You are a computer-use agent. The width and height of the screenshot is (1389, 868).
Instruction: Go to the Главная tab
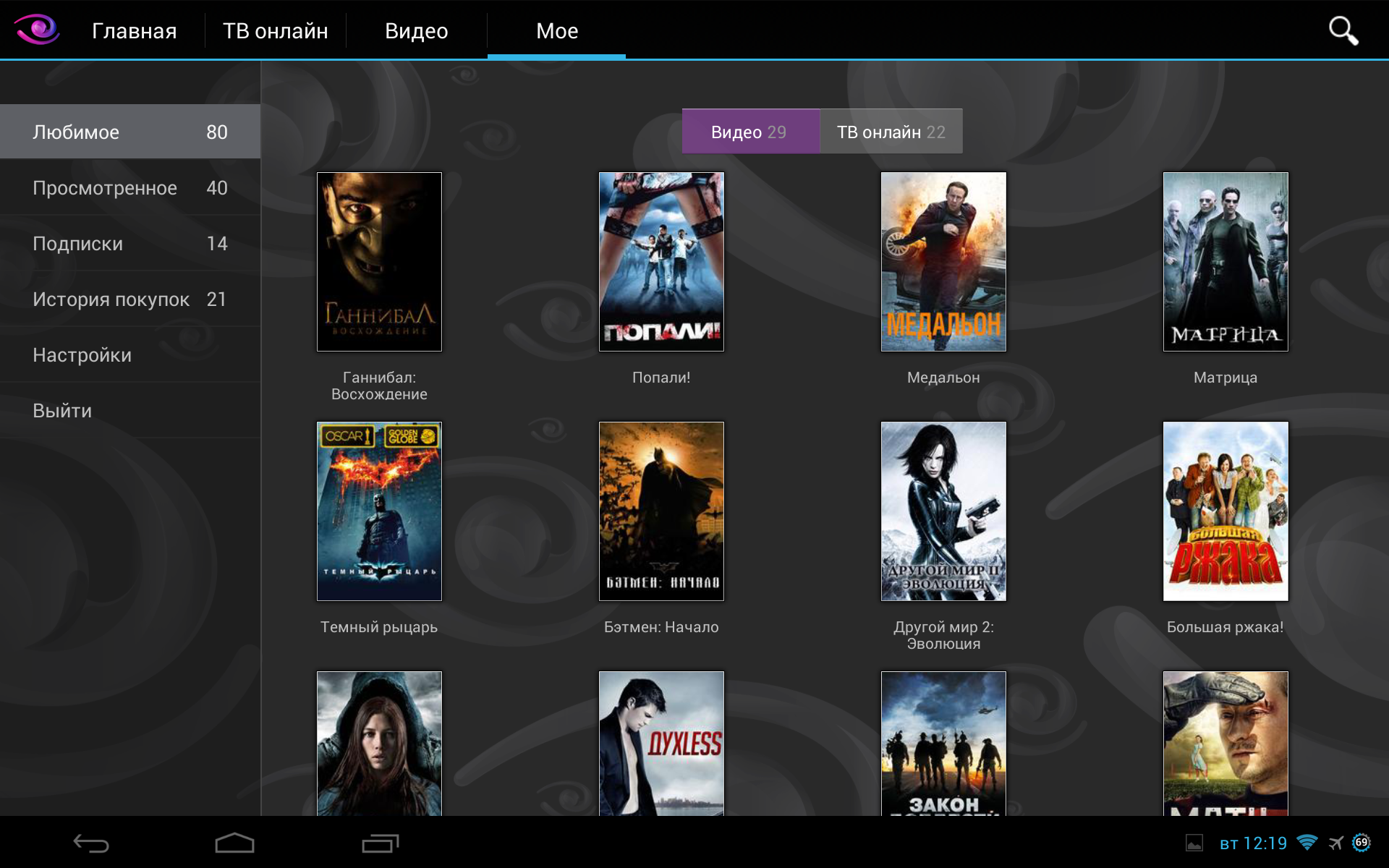point(135,30)
